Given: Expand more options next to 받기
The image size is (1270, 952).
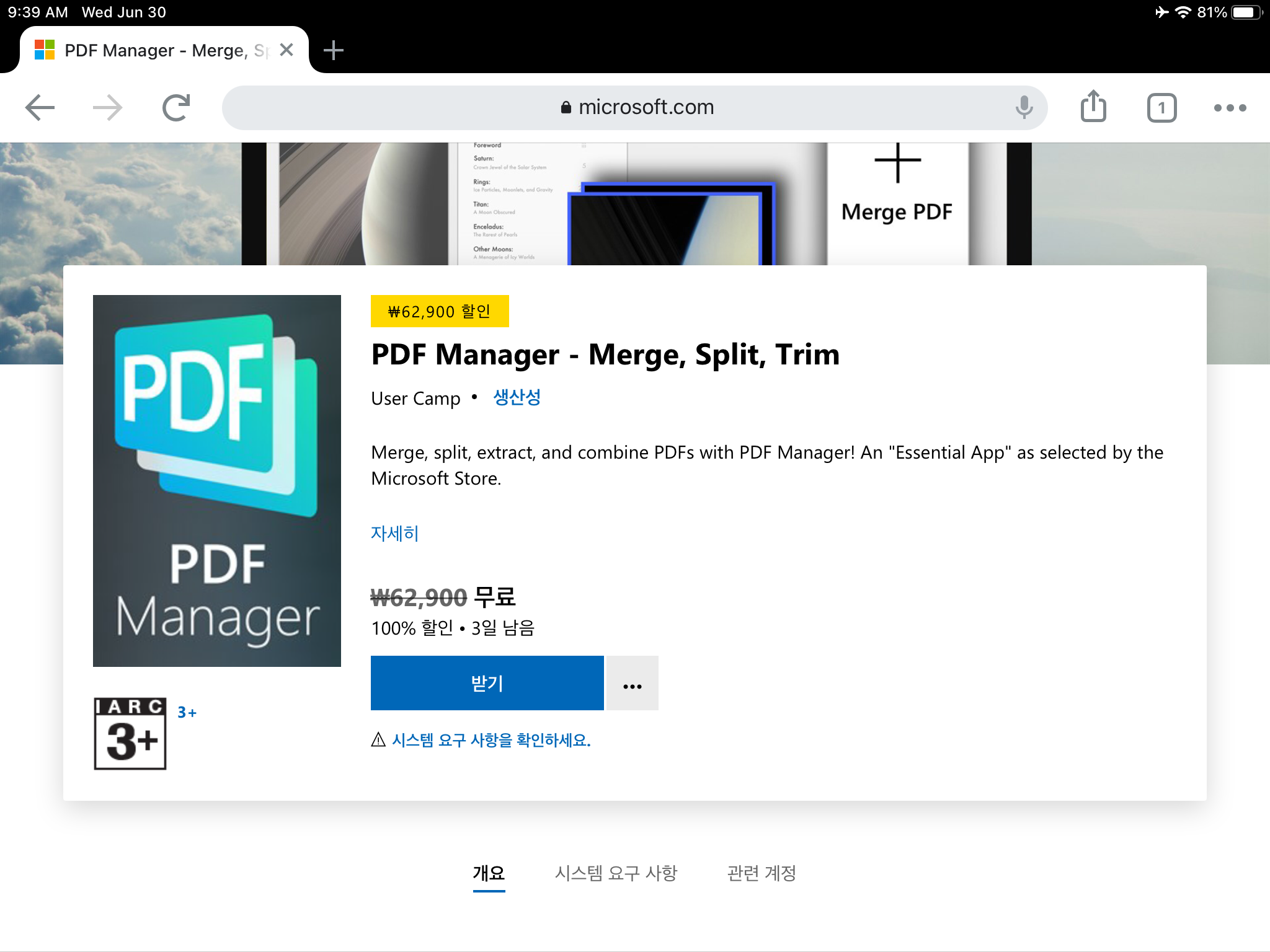Looking at the screenshot, I should (632, 683).
